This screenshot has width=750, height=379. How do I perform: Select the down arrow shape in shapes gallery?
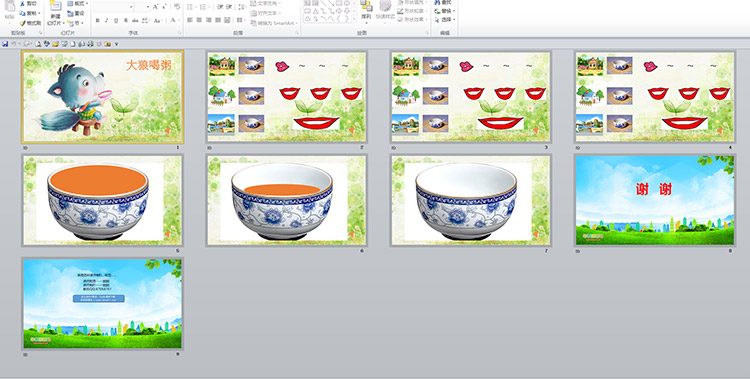pyautogui.click(x=347, y=11)
